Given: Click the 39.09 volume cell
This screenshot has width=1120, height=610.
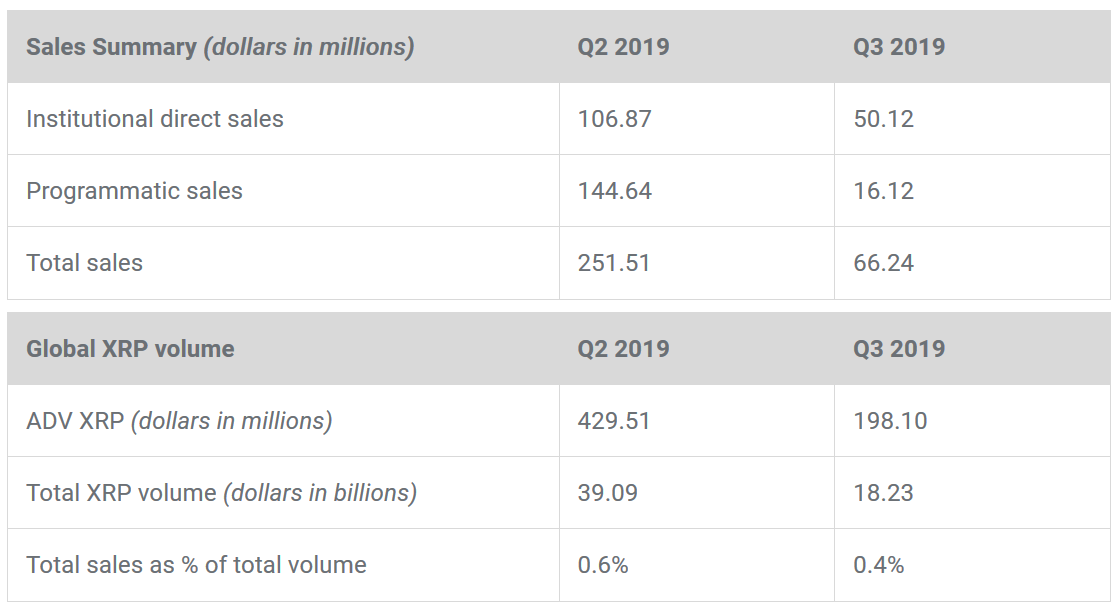Looking at the screenshot, I should coord(607,493).
